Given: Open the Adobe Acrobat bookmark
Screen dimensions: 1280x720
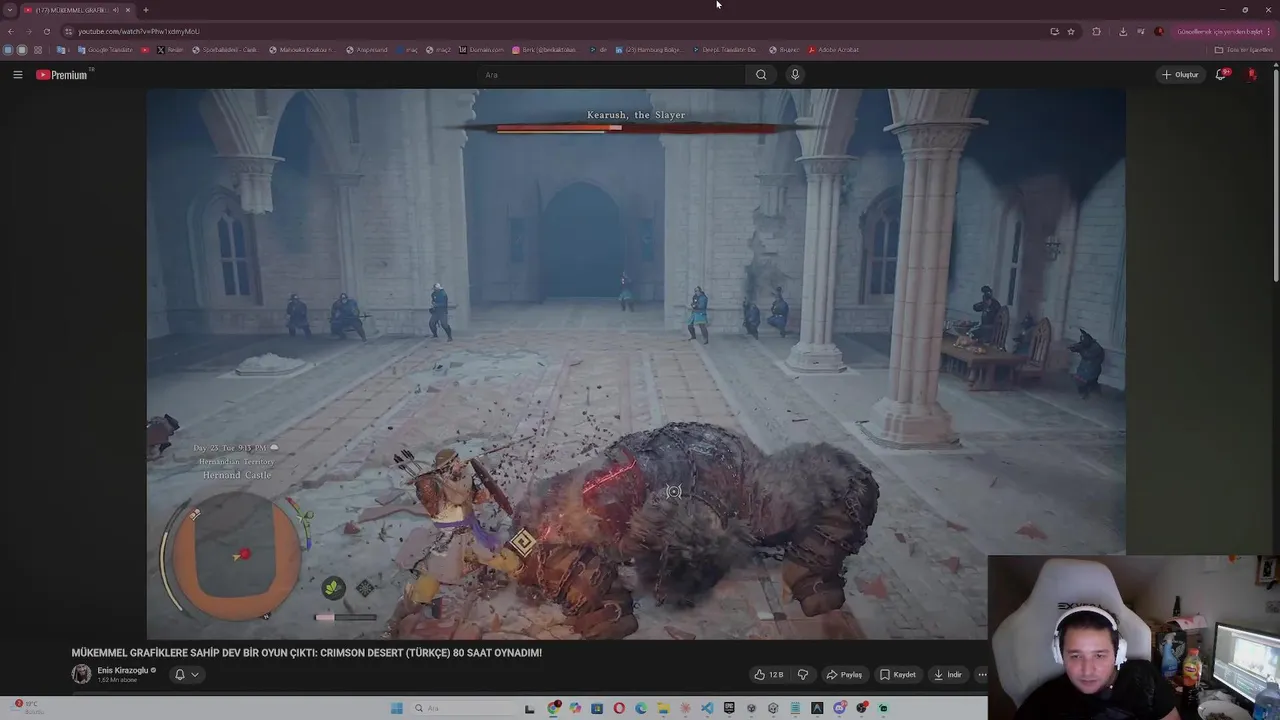Looking at the screenshot, I should point(834,50).
